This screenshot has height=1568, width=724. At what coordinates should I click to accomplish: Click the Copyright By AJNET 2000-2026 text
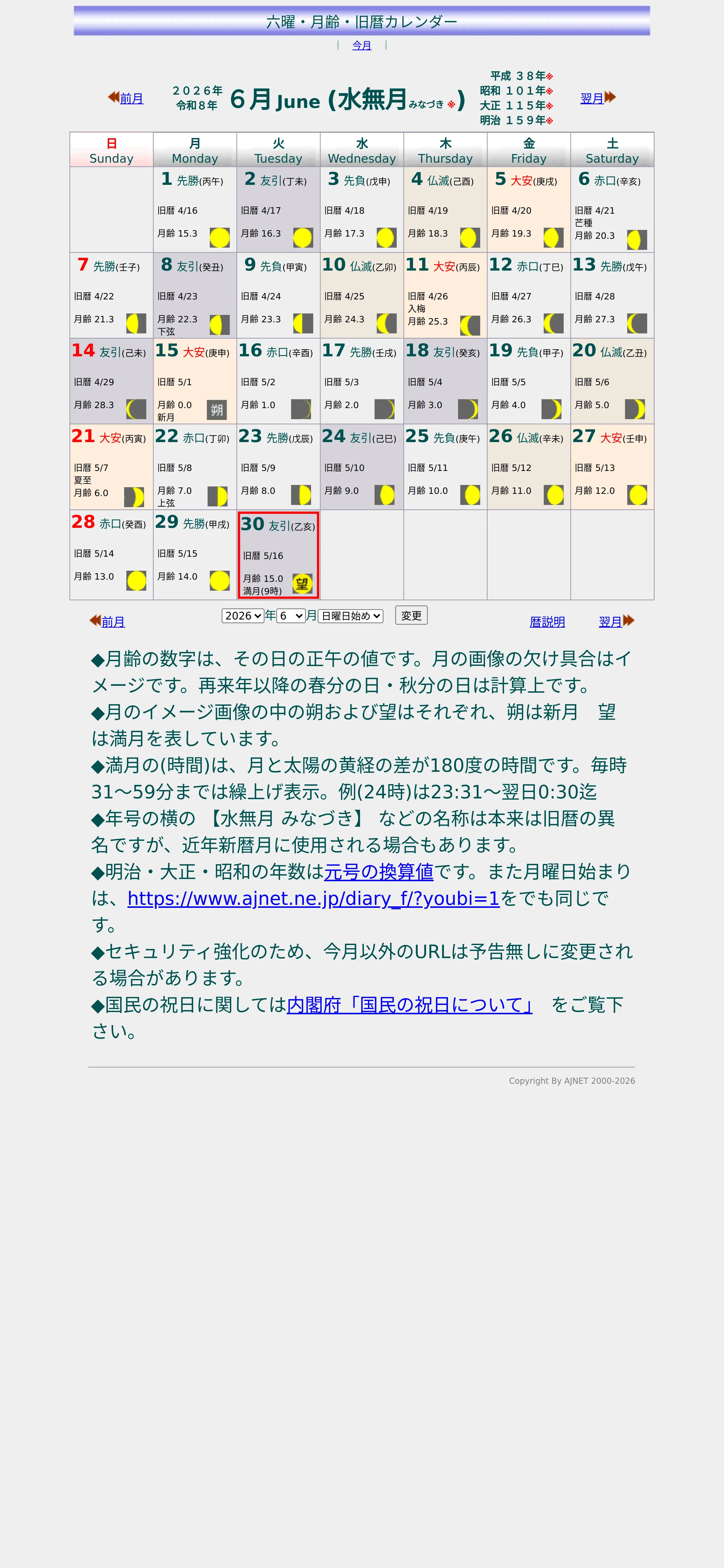[x=572, y=1081]
